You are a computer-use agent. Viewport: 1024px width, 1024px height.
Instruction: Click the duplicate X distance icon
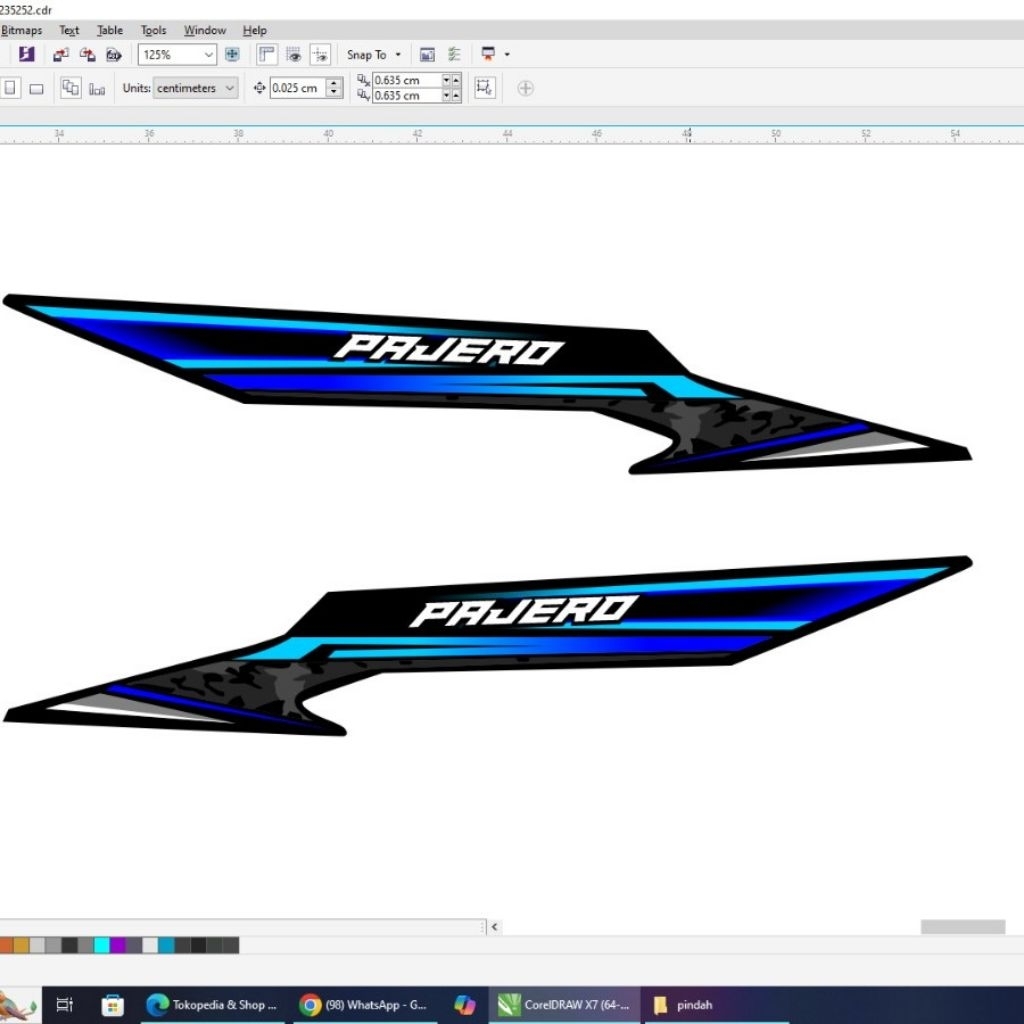(x=363, y=80)
